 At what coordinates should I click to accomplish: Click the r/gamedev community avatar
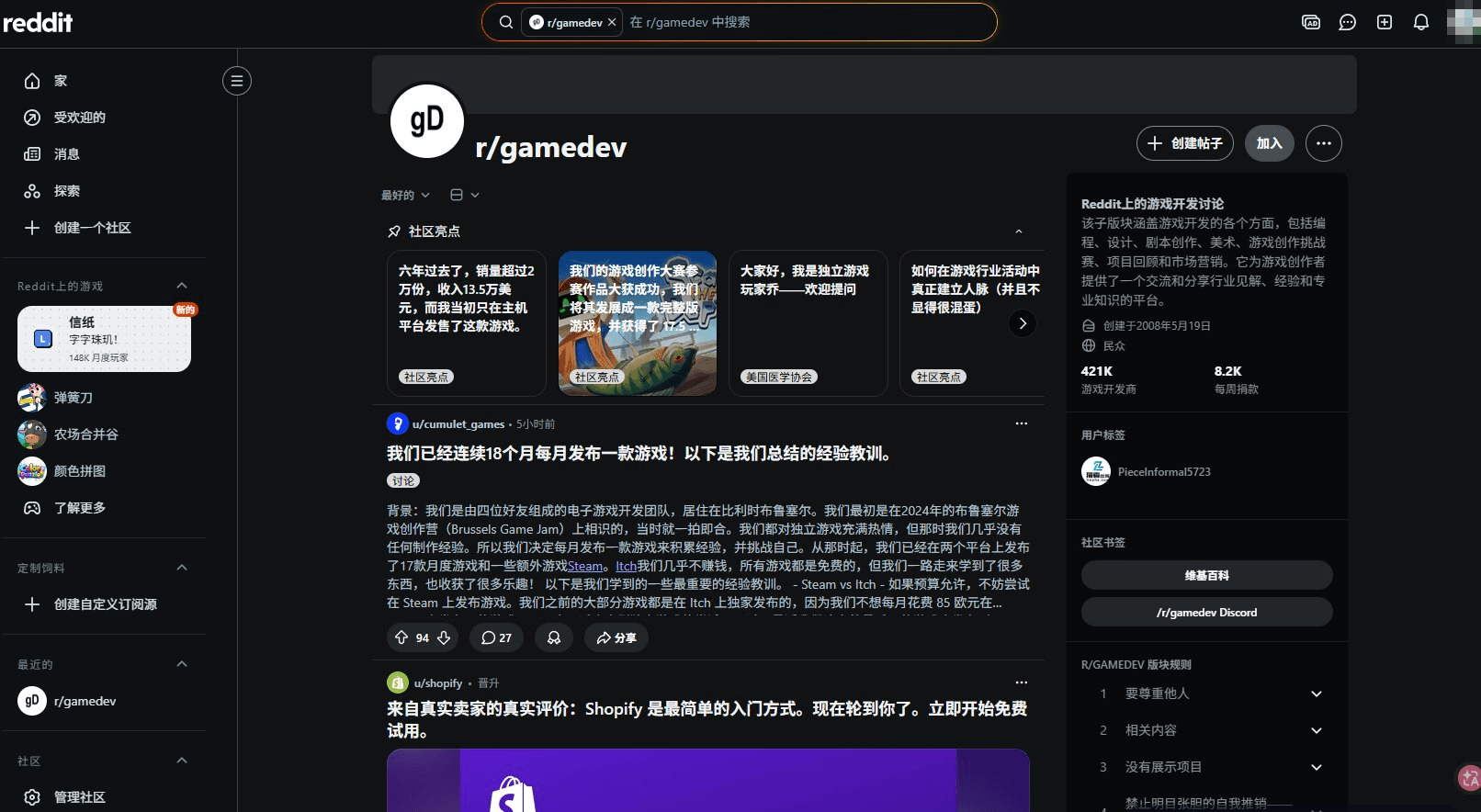(x=427, y=120)
